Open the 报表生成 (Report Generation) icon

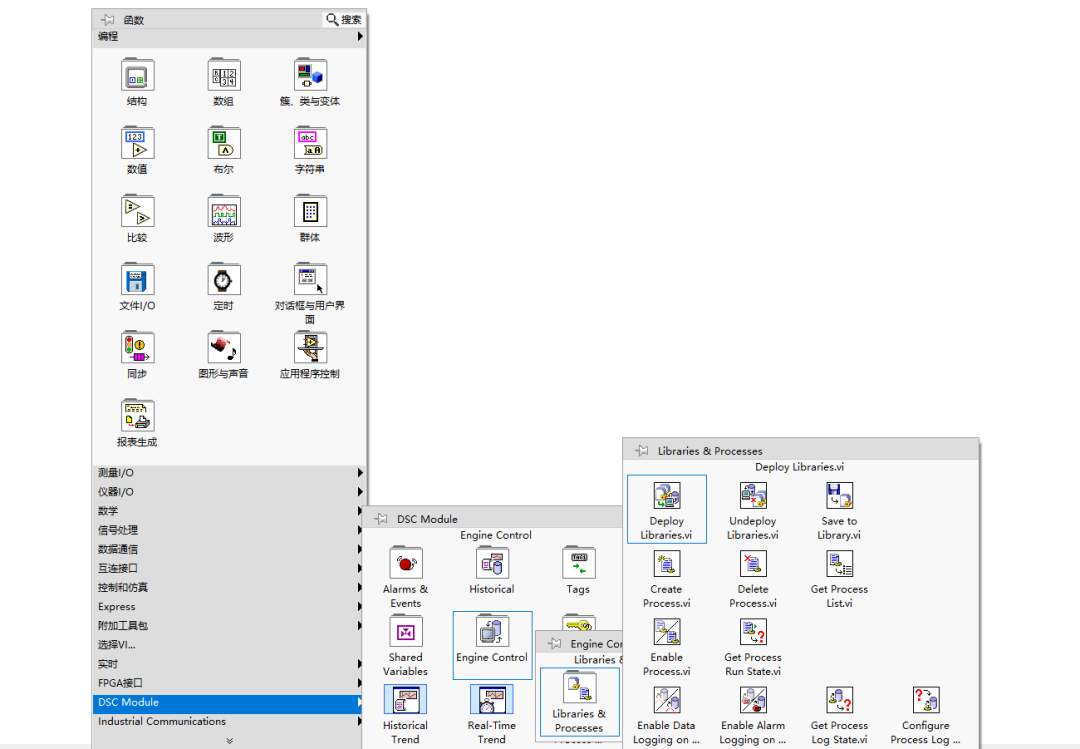(x=137, y=415)
